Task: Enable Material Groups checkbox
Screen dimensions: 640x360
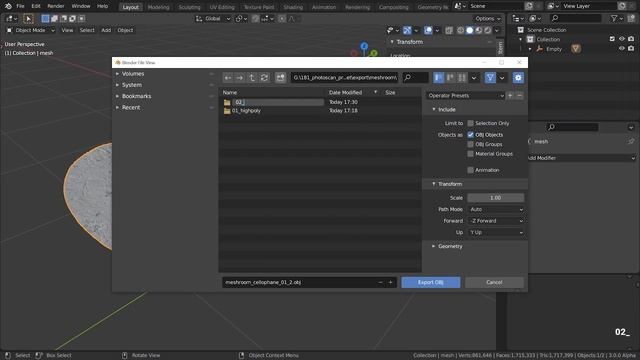Action: [x=470, y=154]
